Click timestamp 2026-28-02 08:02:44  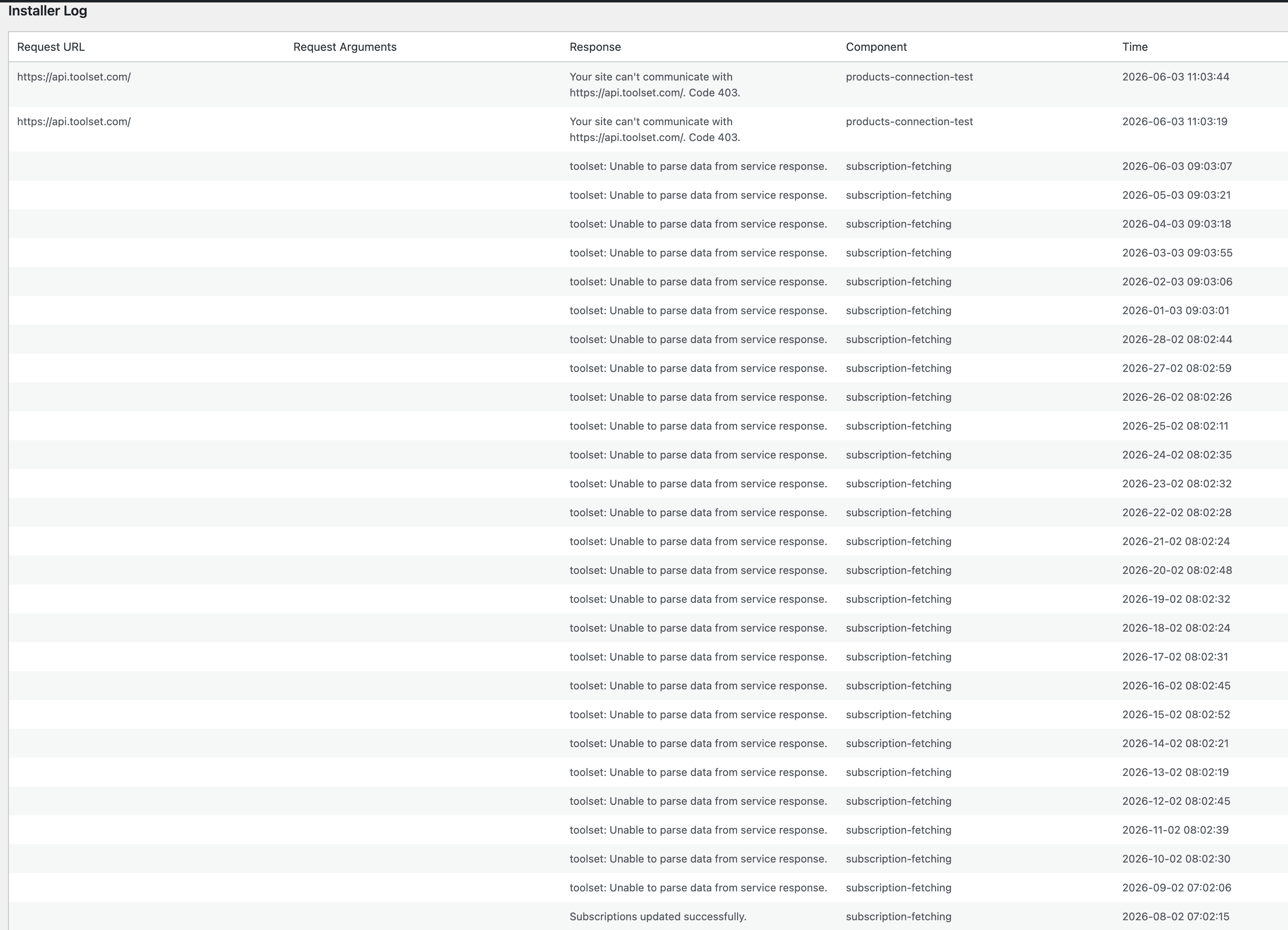1176,339
